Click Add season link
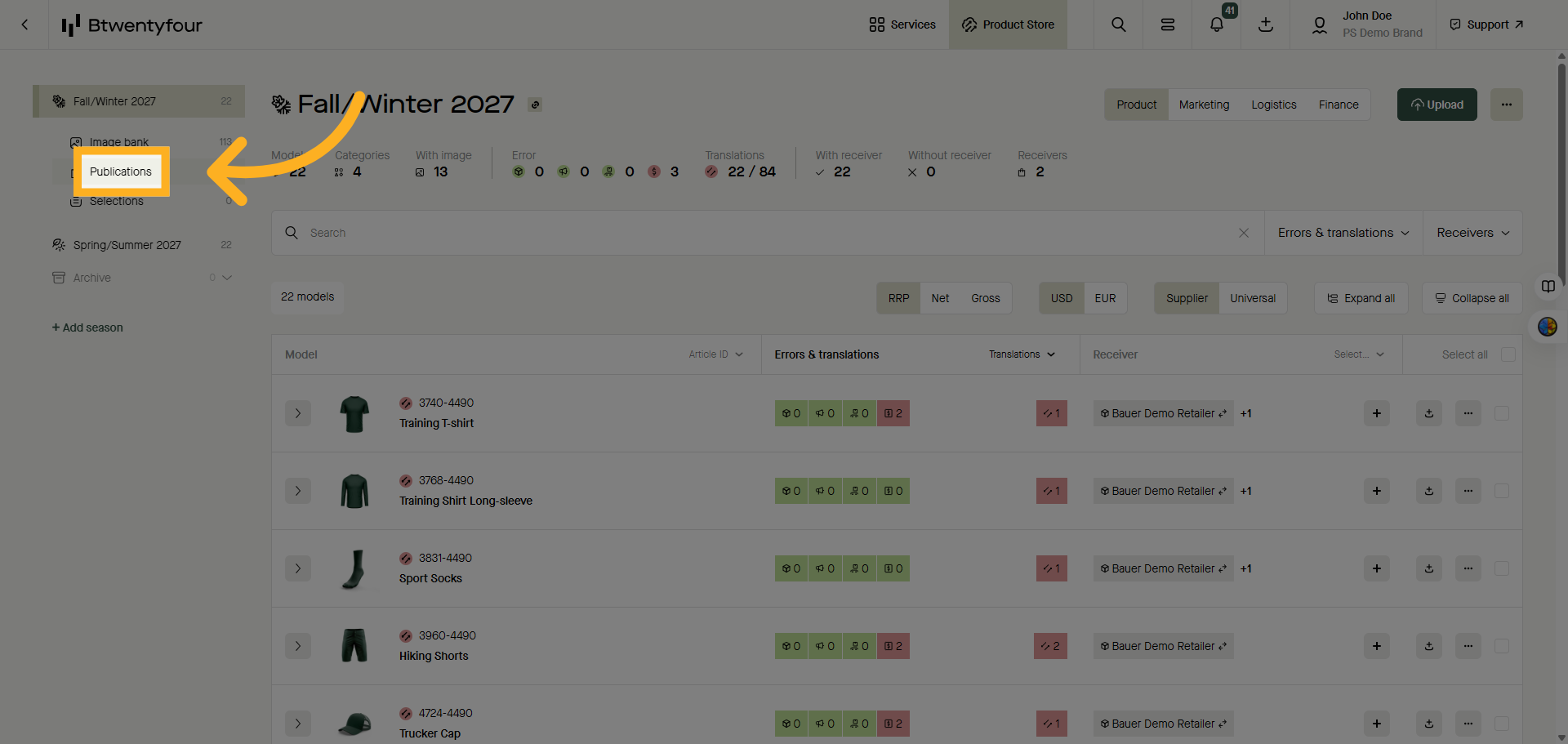 (x=87, y=327)
